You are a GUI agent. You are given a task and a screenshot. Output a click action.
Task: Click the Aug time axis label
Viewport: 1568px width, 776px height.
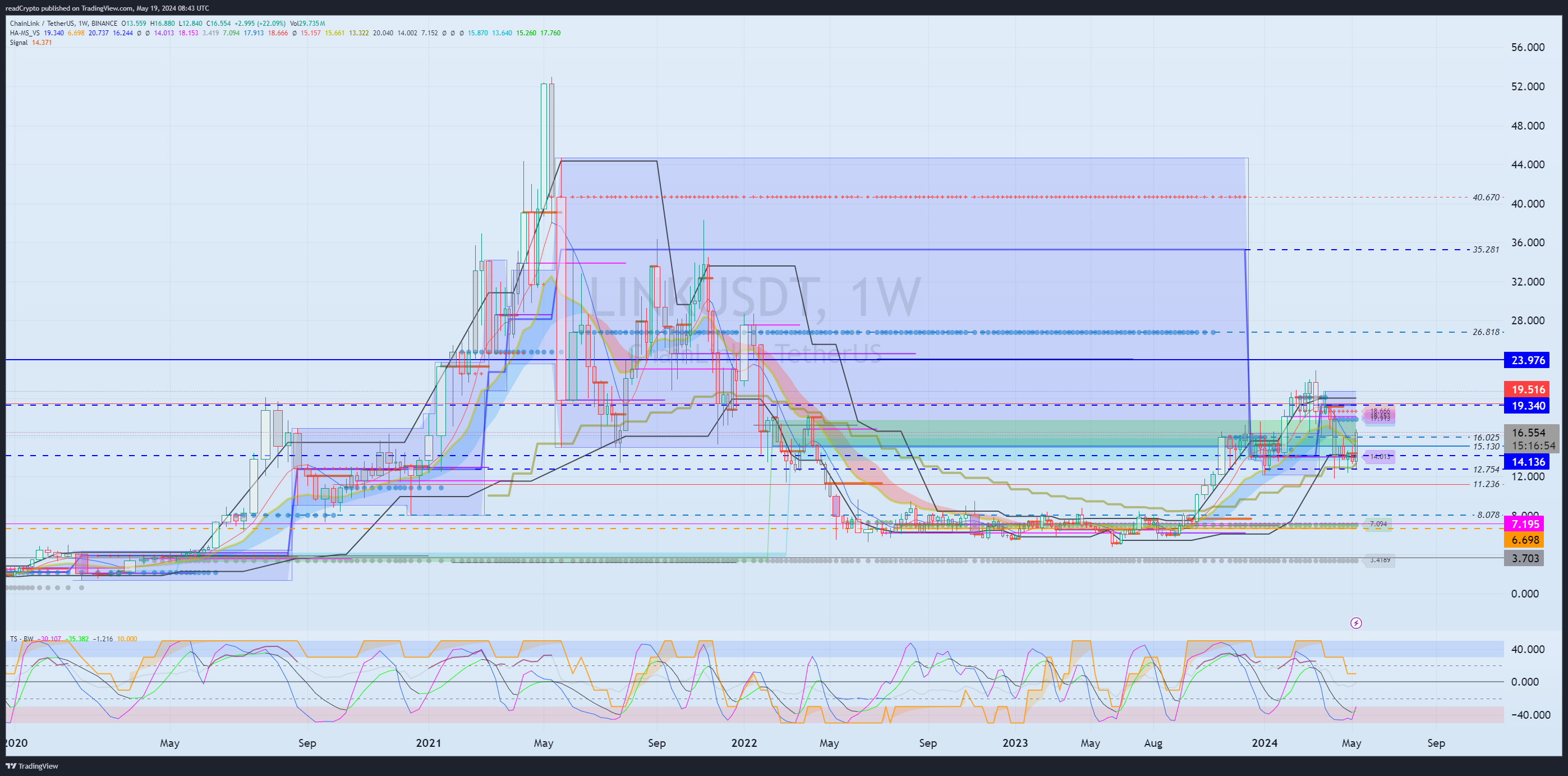tap(1153, 743)
